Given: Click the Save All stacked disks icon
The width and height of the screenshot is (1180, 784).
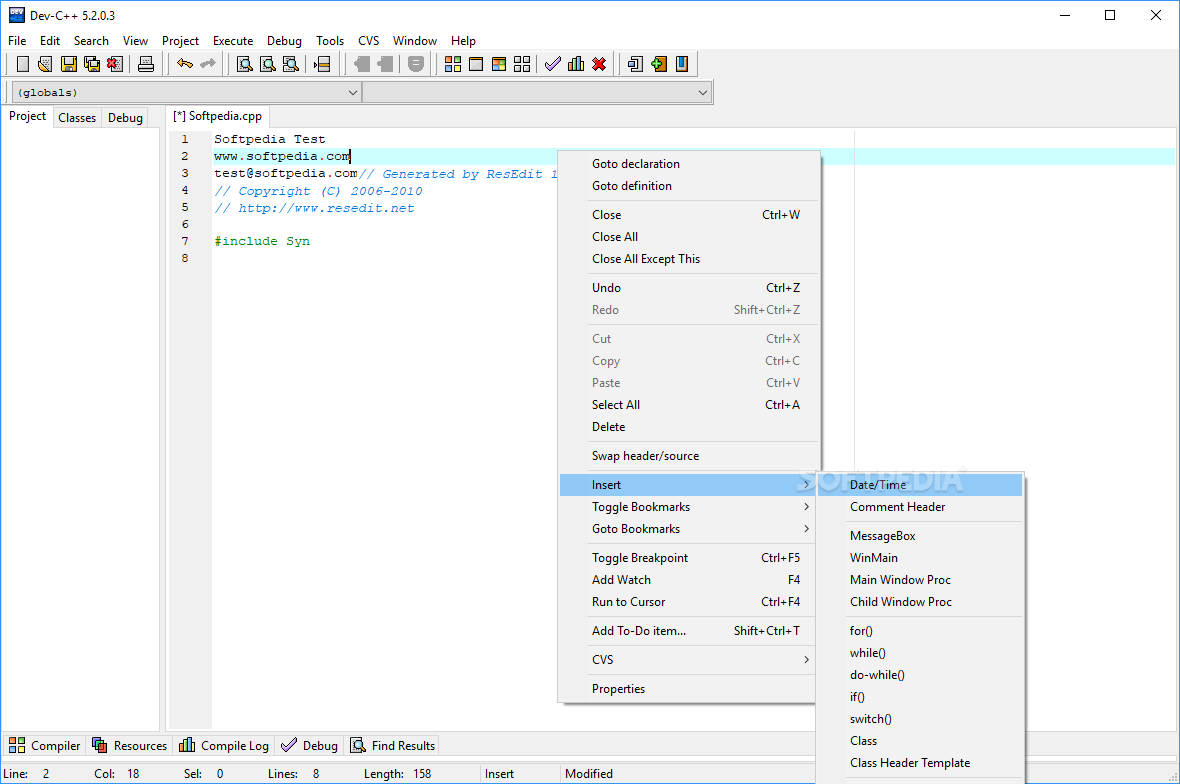Looking at the screenshot, I should tap(92, 64).
